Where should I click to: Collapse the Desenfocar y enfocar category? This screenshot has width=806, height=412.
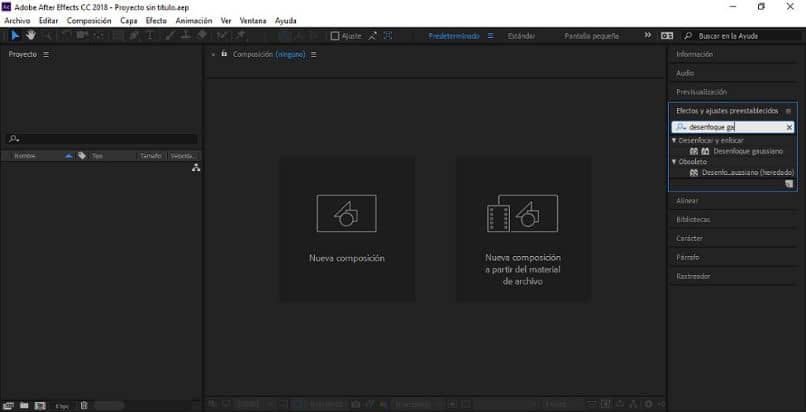(674, 140)
